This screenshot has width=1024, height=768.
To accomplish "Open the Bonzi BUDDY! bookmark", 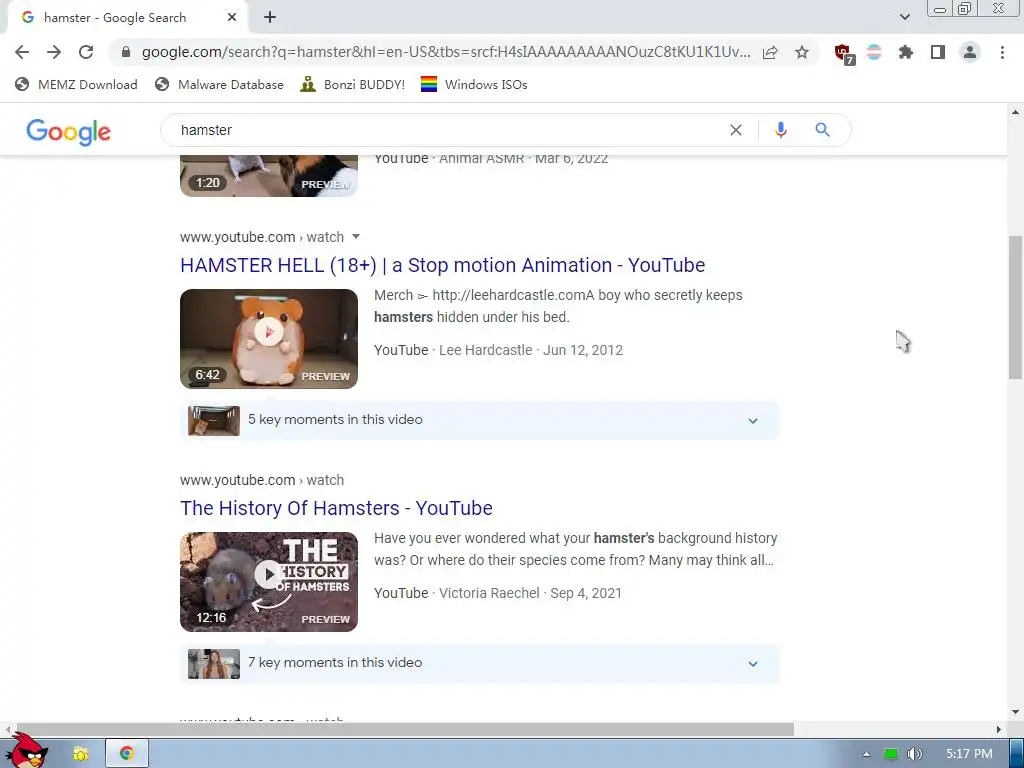I will (353, 85).
